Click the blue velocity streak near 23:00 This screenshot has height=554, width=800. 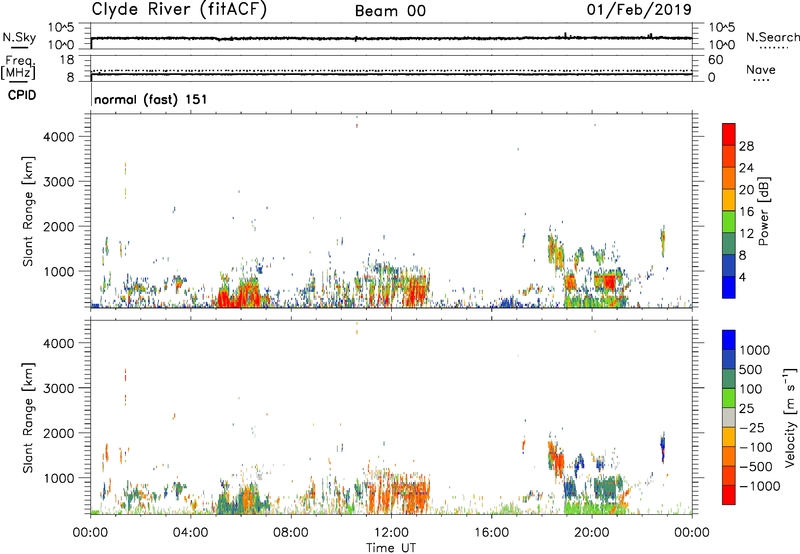(x=663, y=448)
